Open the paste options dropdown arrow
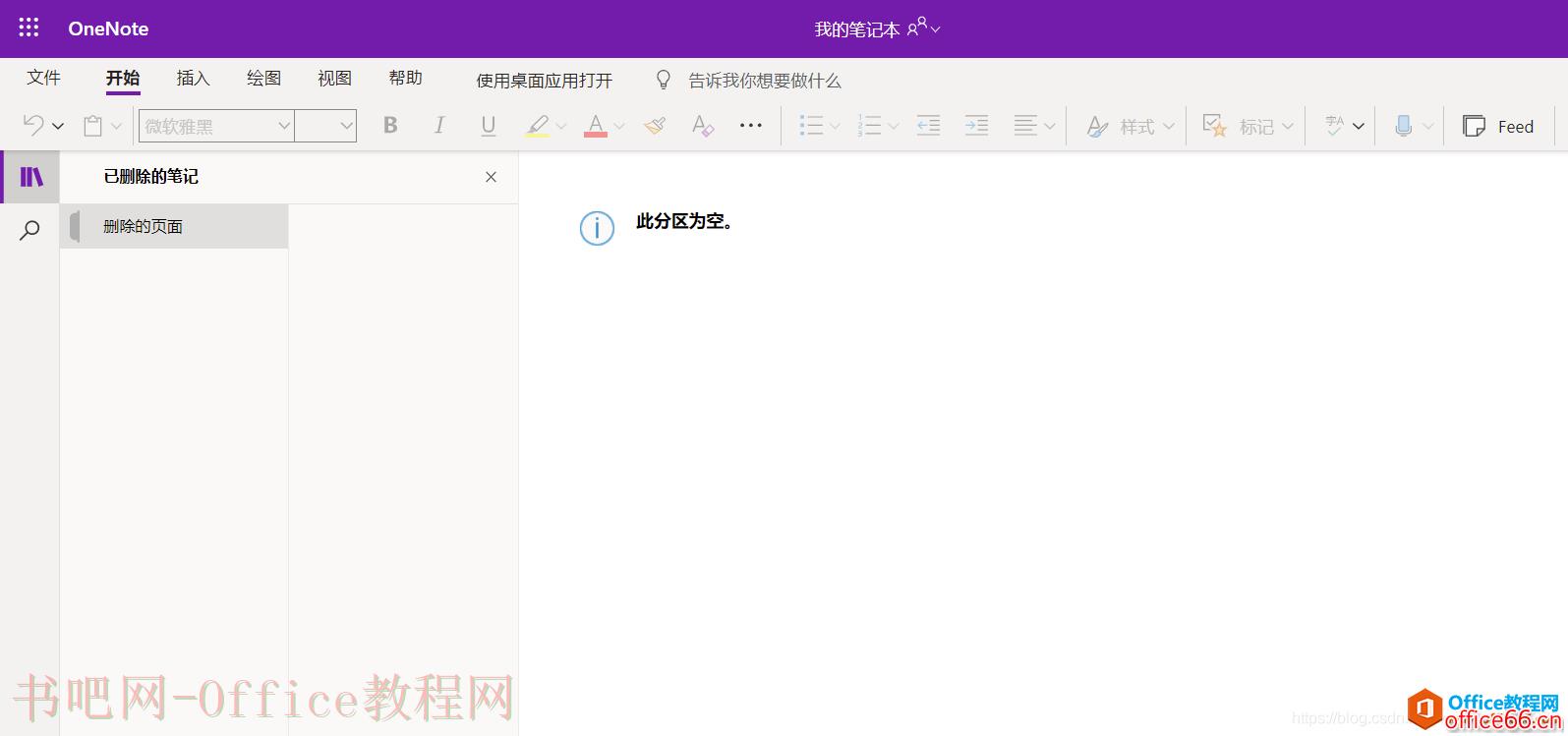This screenshot has height=736, width=1568. [x=116, y=126]
